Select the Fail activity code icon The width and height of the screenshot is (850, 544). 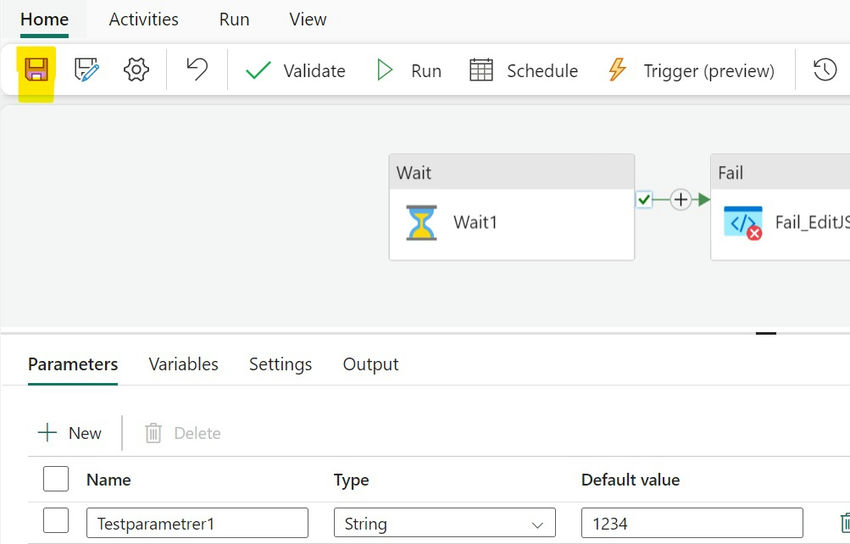coord(743,222)
